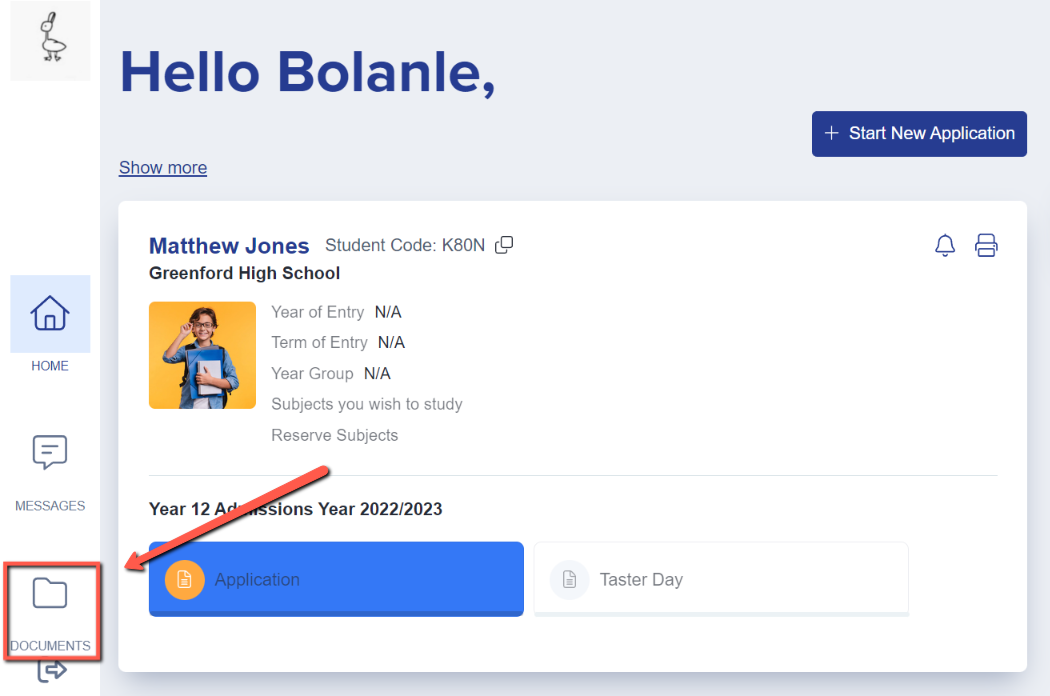
Task: Copy the student code K80N
Action: pos(504,245)
